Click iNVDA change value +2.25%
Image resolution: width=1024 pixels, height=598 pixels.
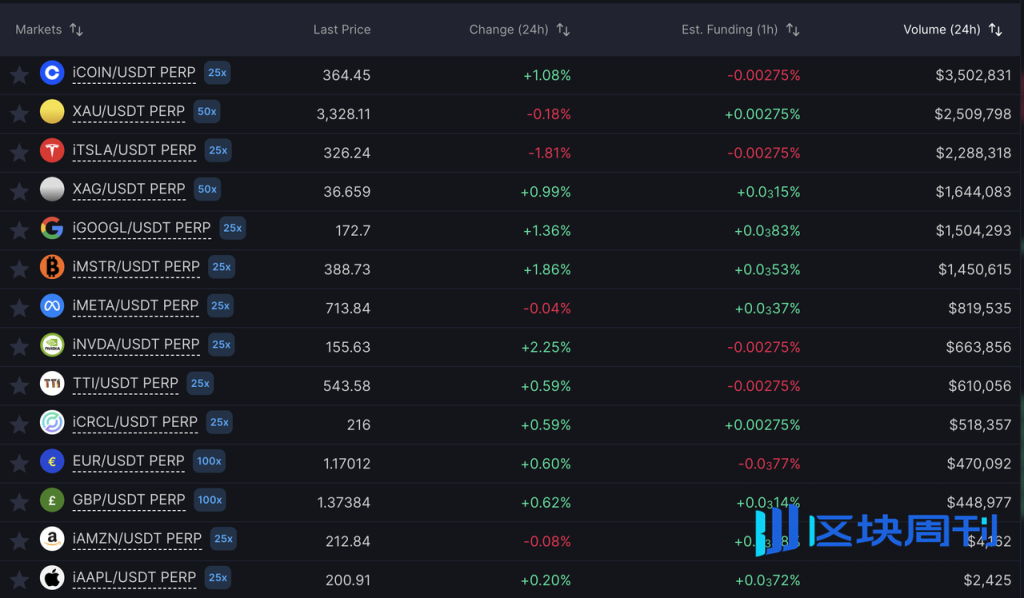tap(546, 347)
